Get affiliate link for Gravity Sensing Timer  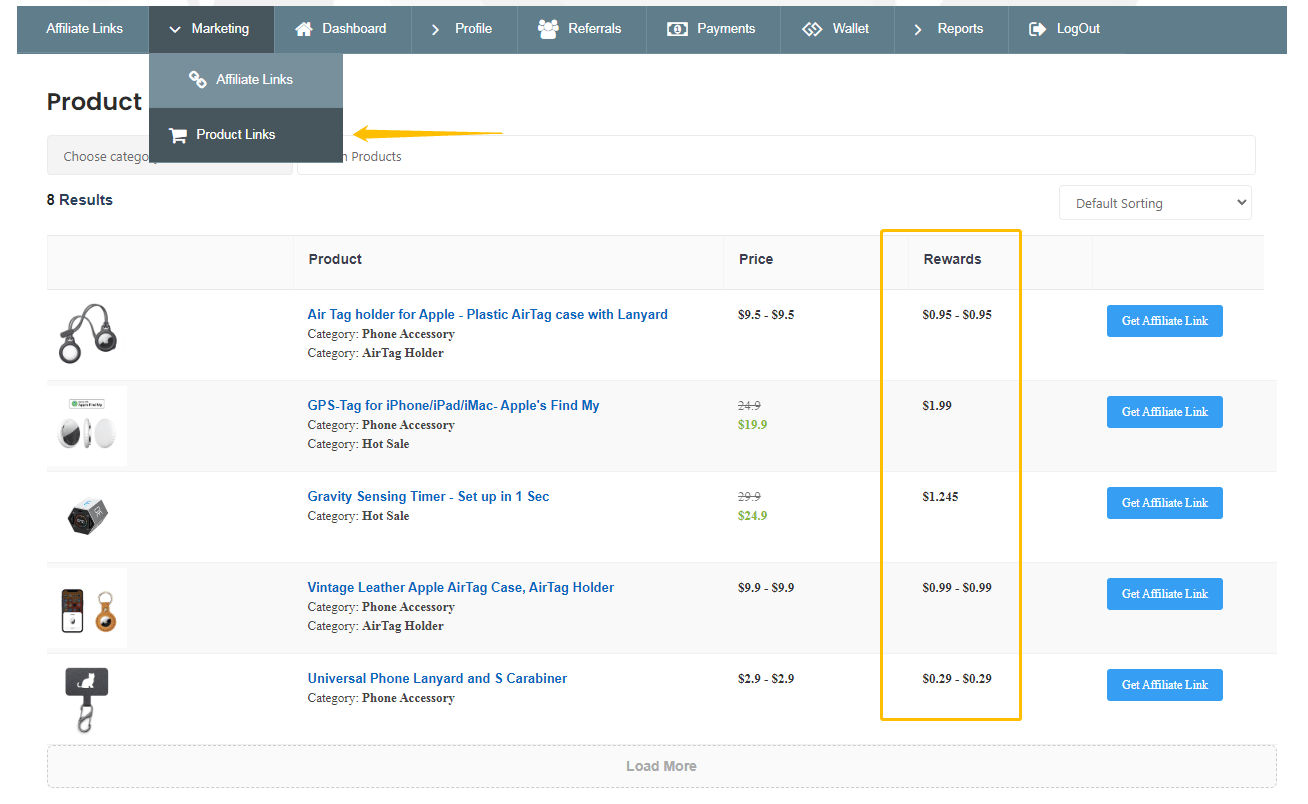coord(1164,503)
